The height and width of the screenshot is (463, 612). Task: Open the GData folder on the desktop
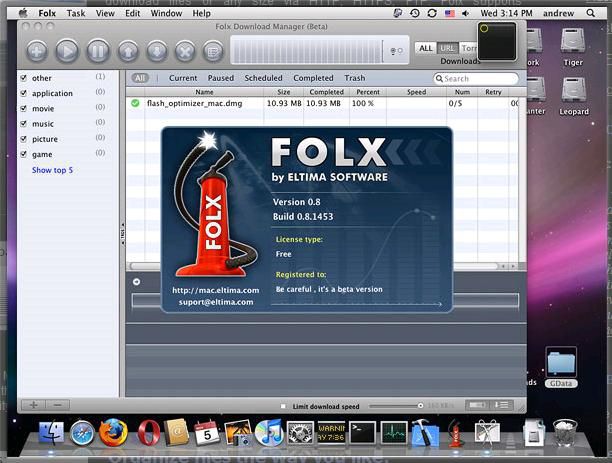pos(561,367)
